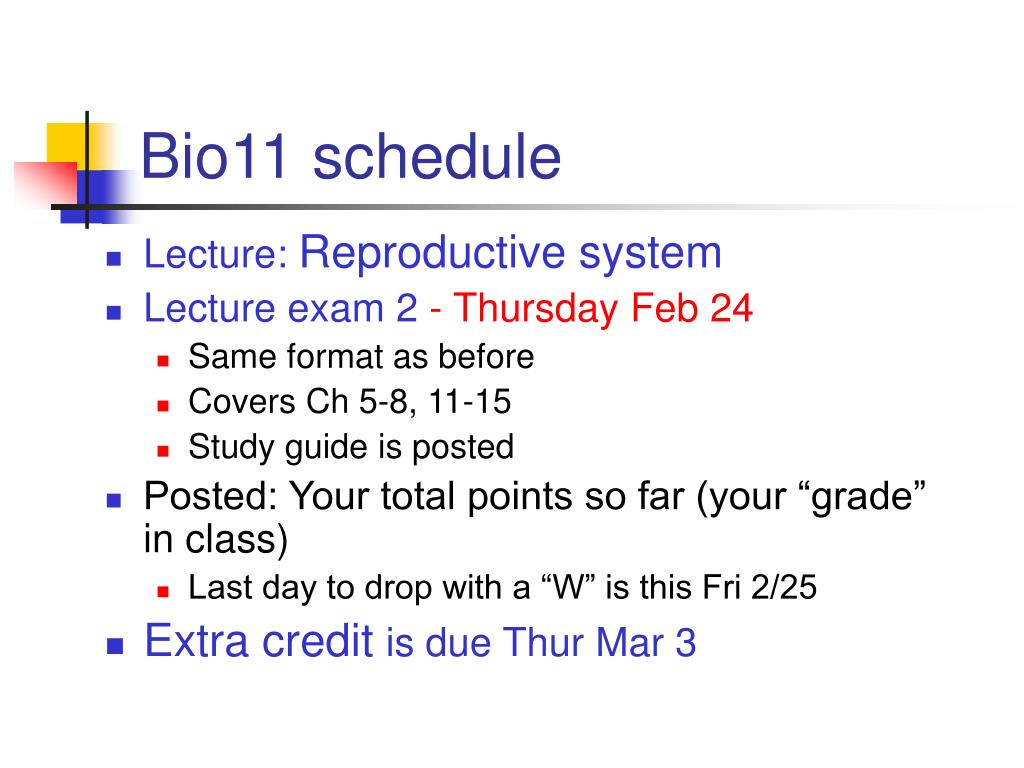Click the Study guide is posted text

351,447
